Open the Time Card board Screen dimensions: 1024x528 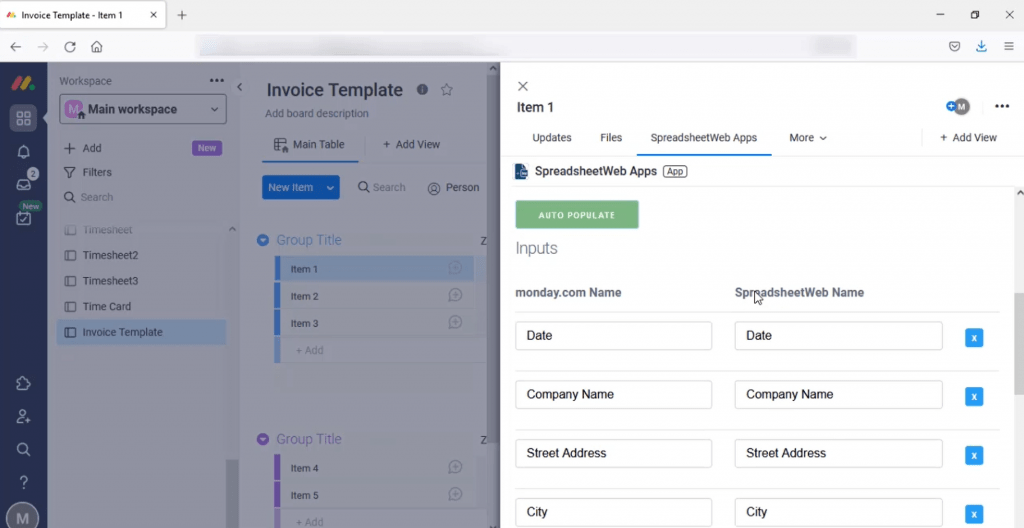(x=141, y=306)
